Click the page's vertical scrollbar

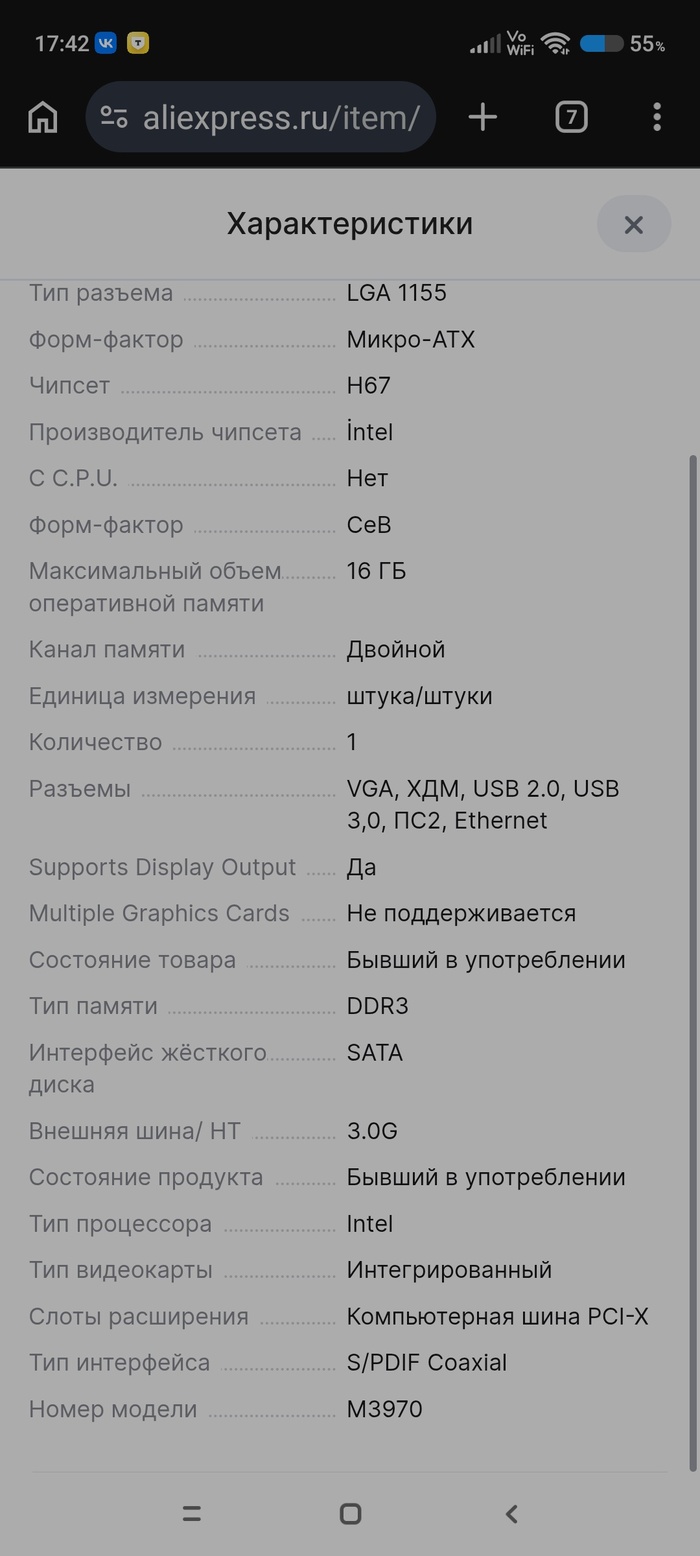click(x=693, y=960)
